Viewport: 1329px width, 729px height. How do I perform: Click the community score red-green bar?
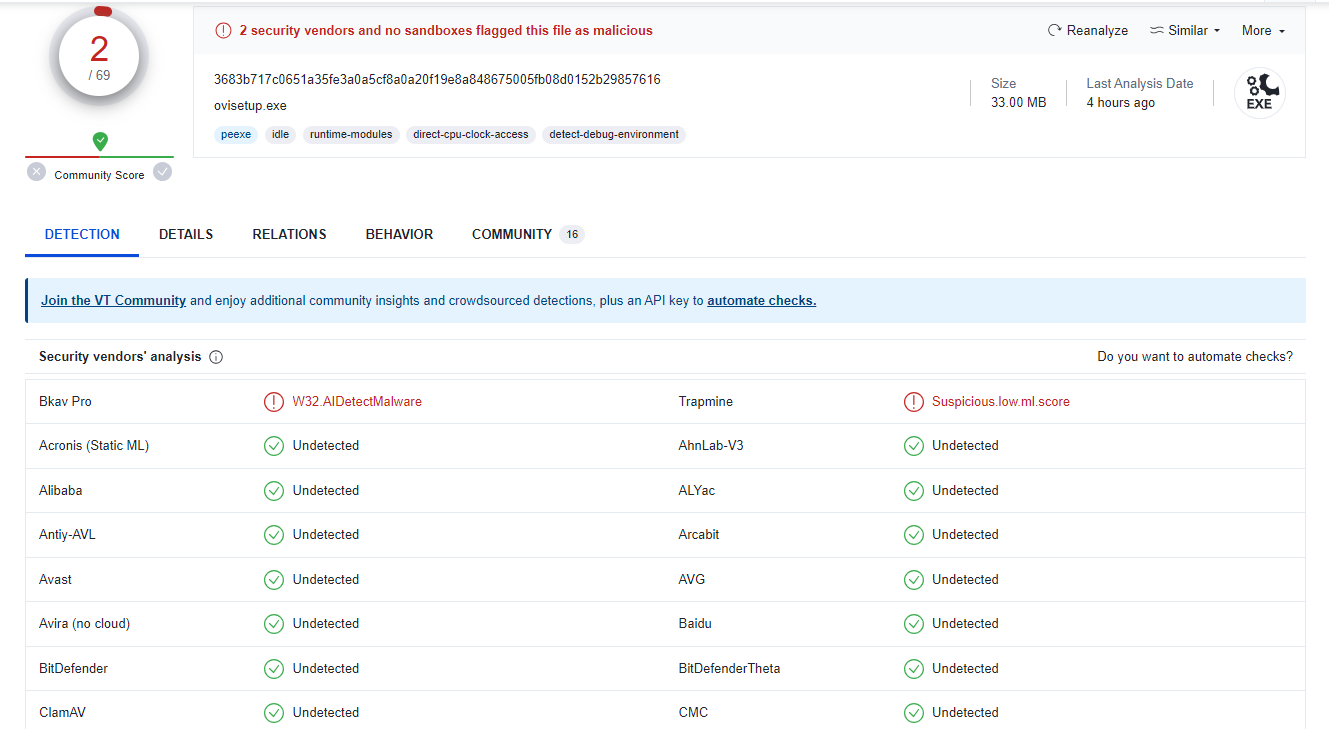[100, 157]
